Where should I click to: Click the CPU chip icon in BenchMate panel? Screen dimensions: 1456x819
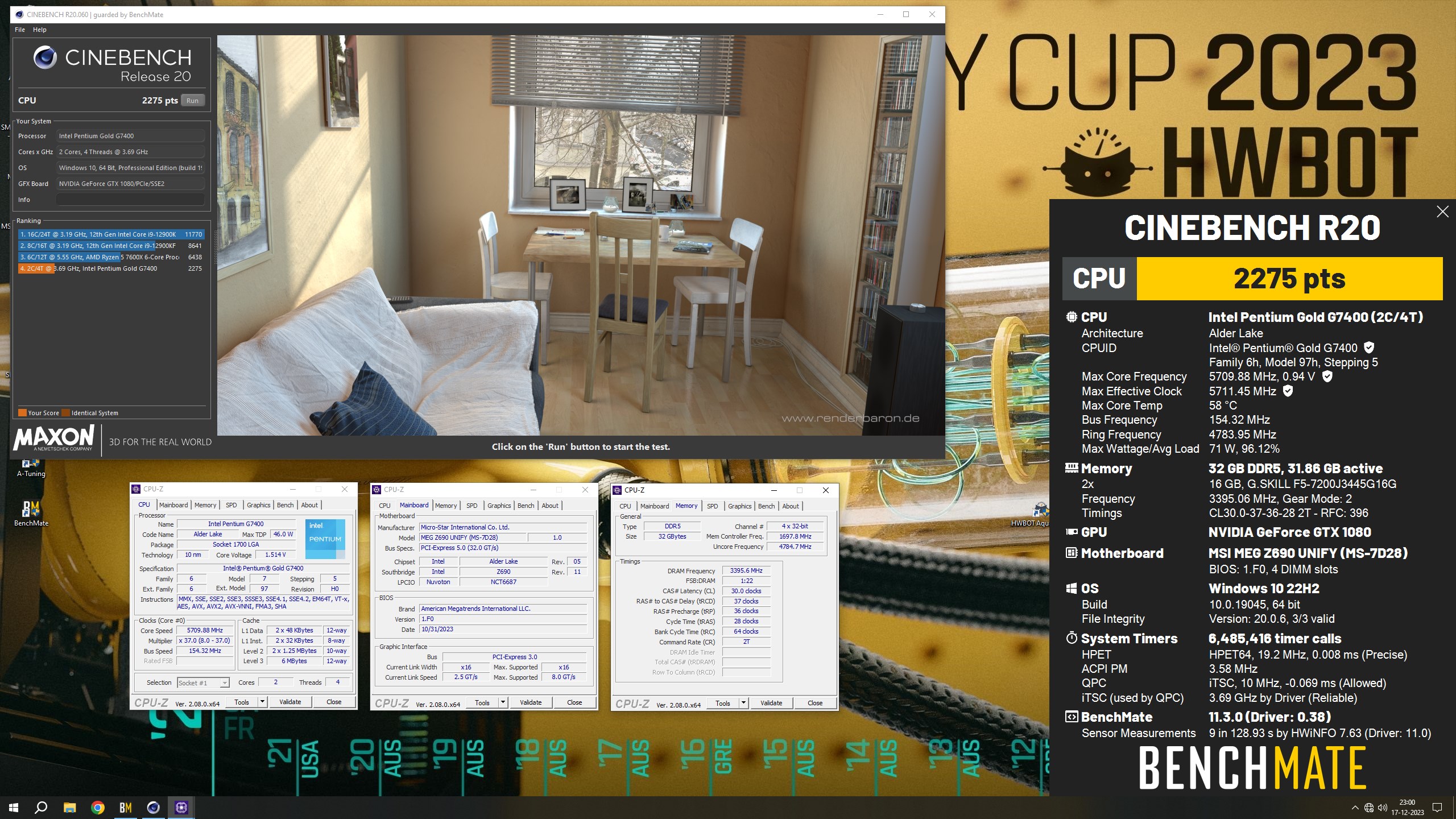[1072, 317]
